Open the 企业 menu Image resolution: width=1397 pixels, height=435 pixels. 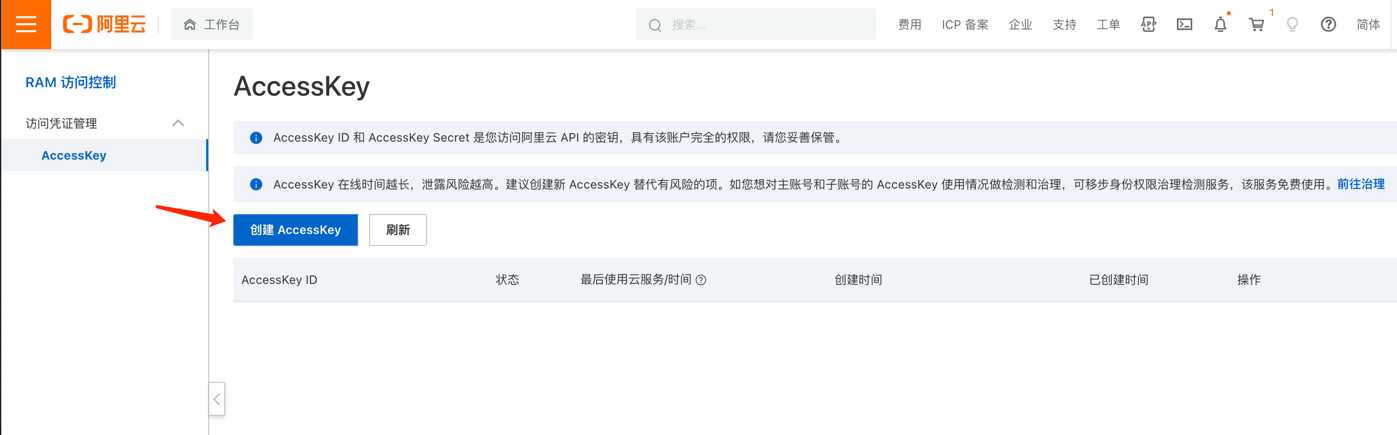pos(1020,25)
